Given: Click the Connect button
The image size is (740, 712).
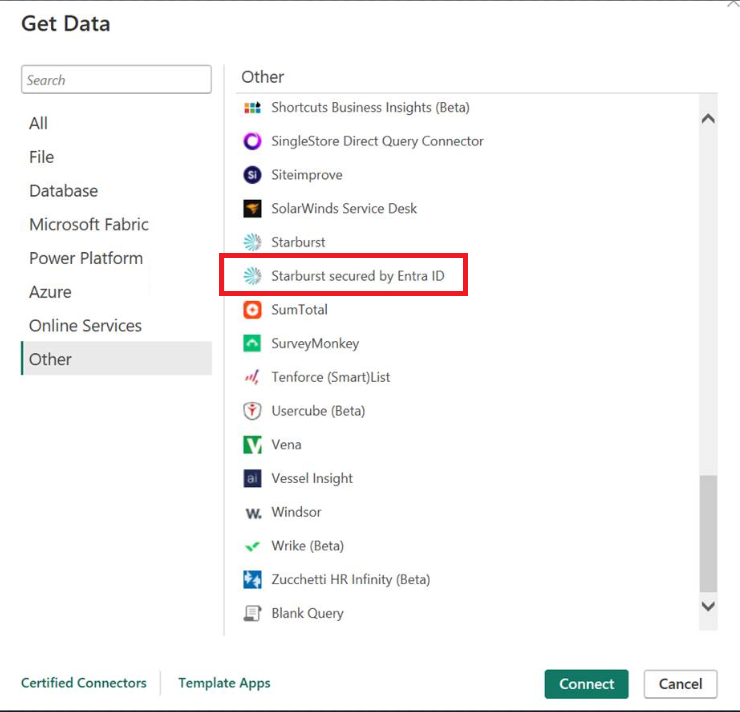Looking at the screenshot, I should pyautogui.click(x=587, y=684).
